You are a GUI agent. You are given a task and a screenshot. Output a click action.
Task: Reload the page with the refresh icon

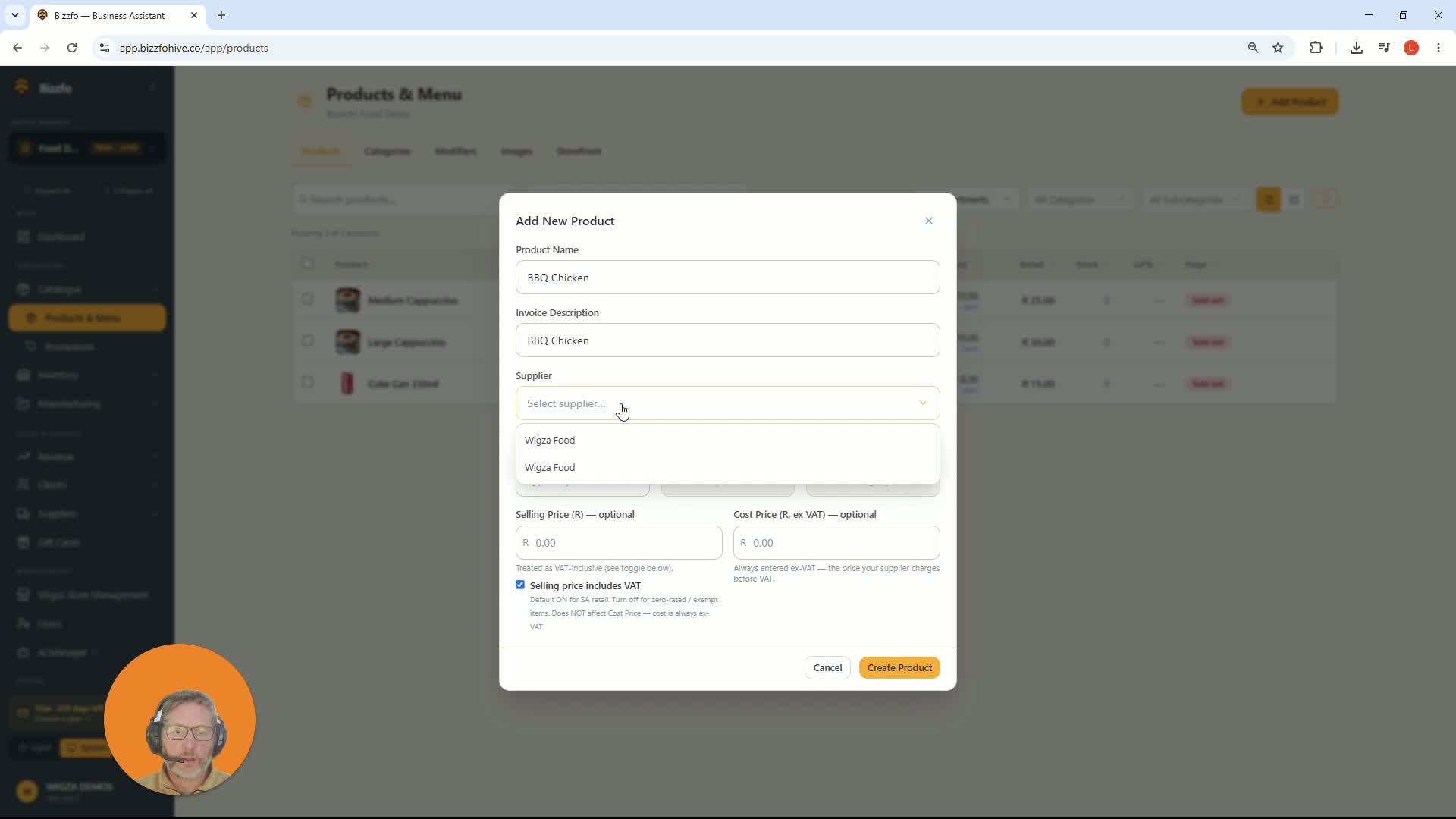(x=72, y=48)
